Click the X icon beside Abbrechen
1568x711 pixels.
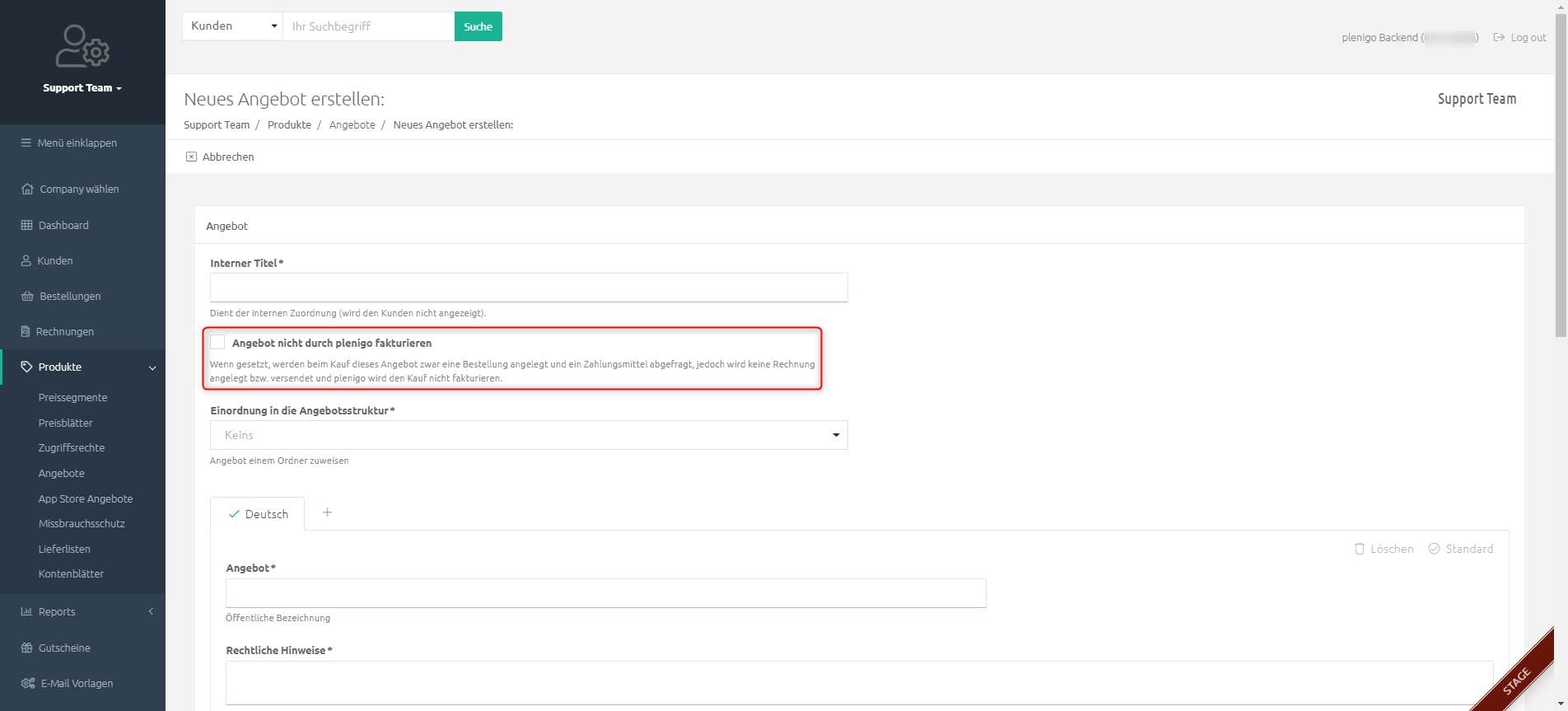(191, 157)
